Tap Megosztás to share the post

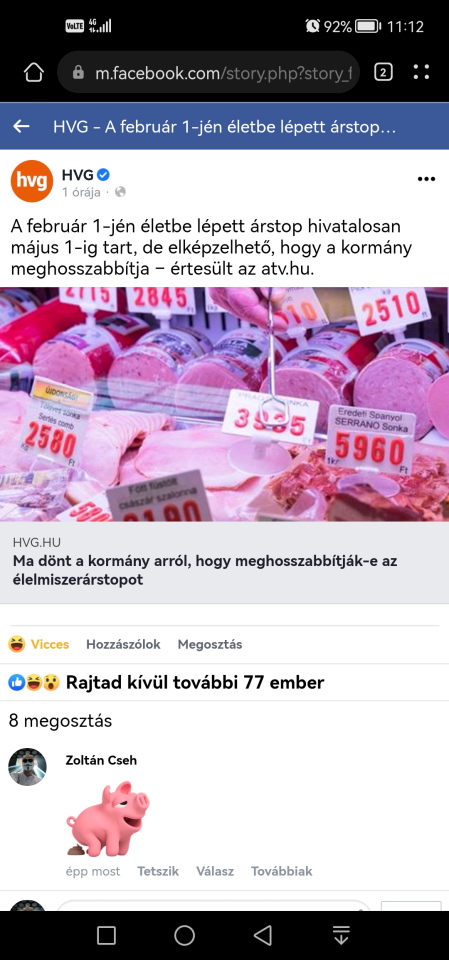point(209,644)
